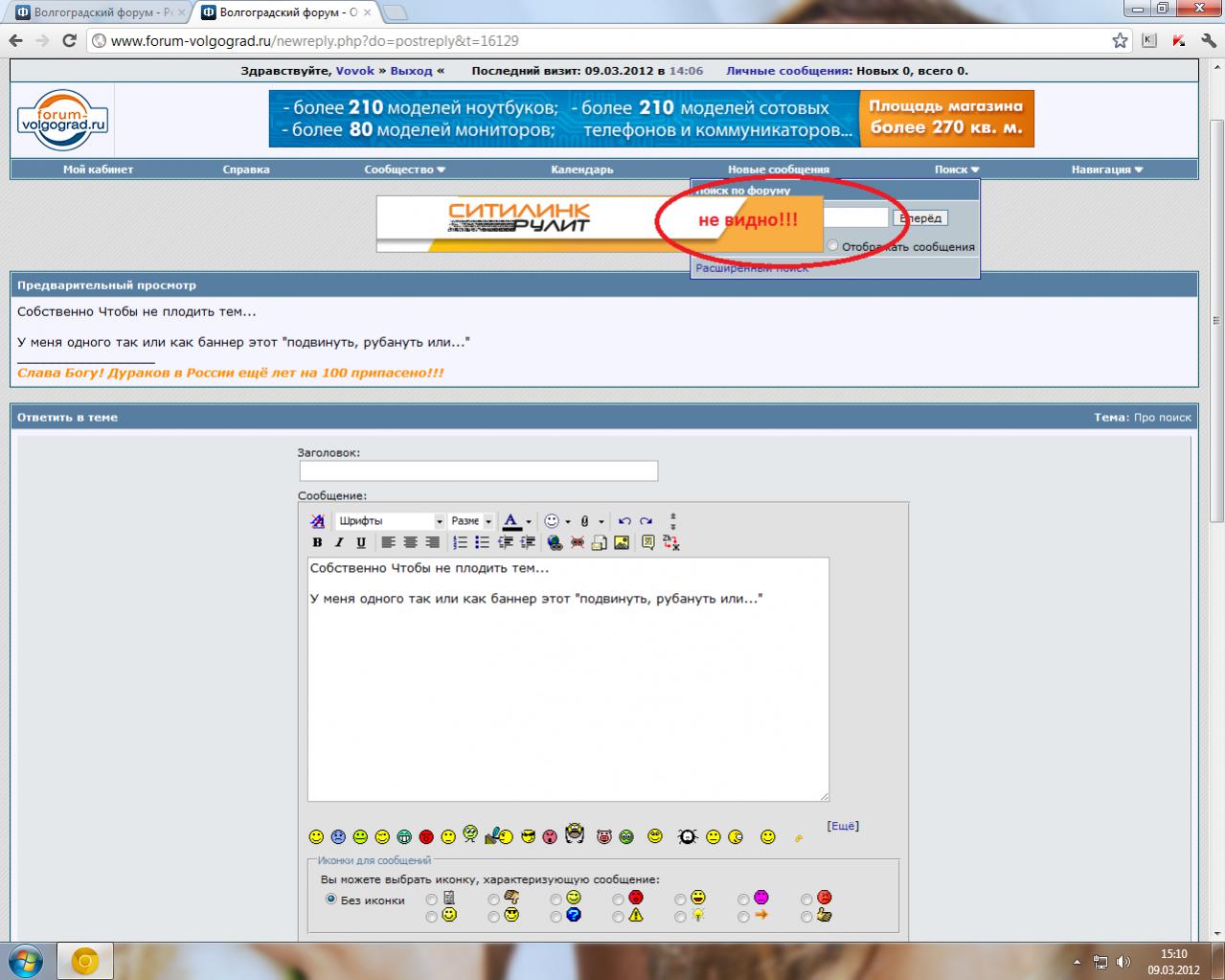Toggle bold formatting in editor
Screen dimensions: 1225x980
click(317, 542)
